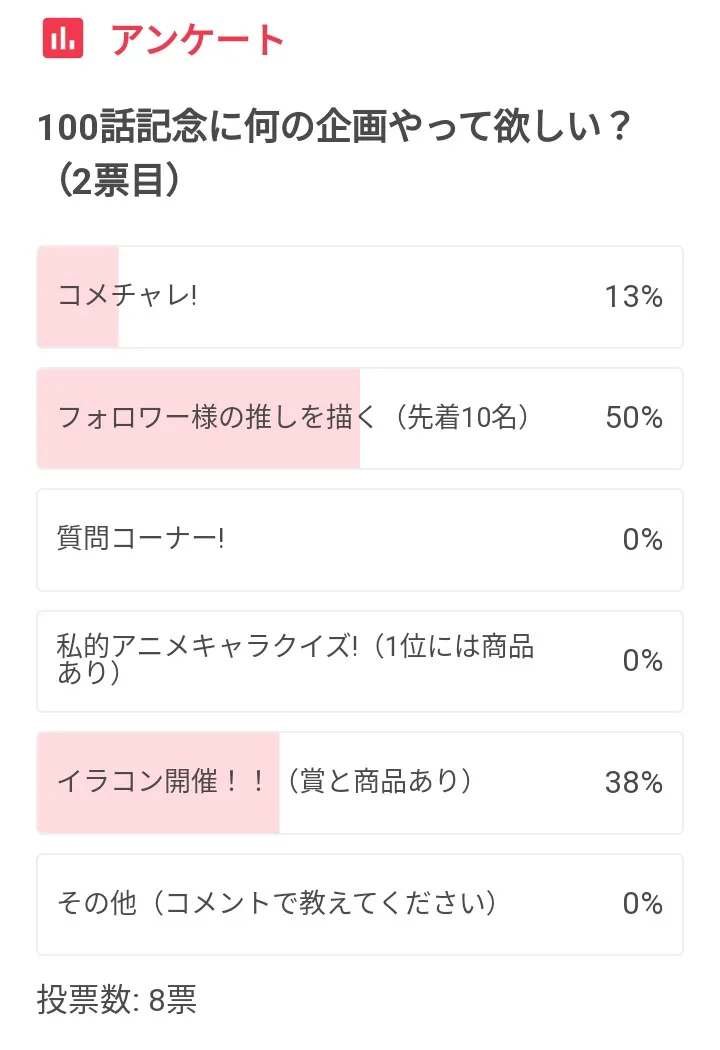Click the 投票数: 8票 vote count
Screen dimensions: 720x1050
click(x=117, y=1000)
